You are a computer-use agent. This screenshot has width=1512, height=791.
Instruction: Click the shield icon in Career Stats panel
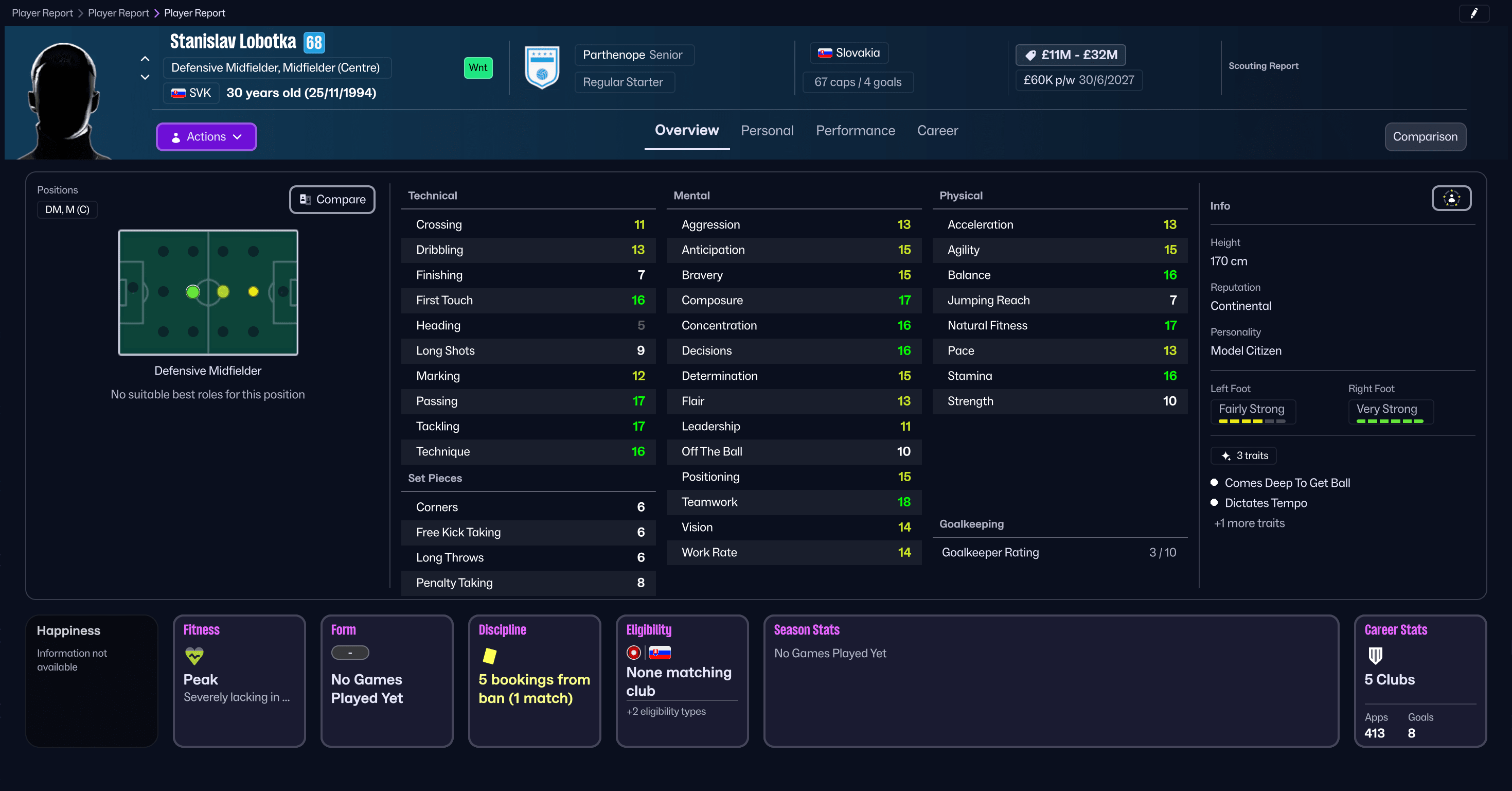[1375, 657]
